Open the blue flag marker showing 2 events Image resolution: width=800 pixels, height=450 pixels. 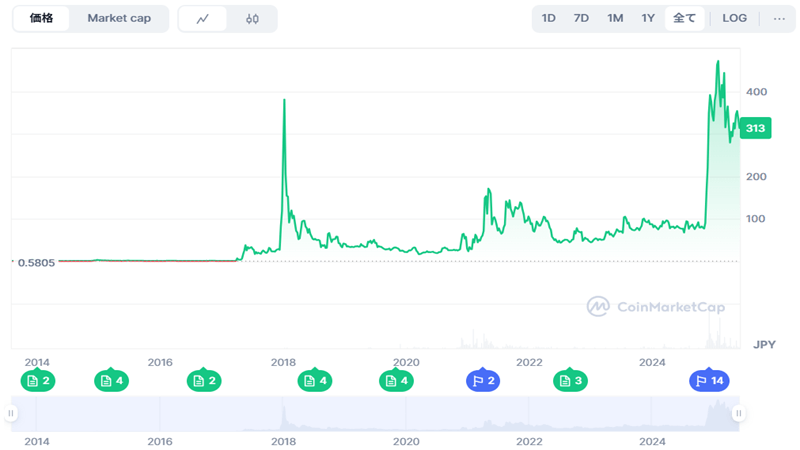pos(483,380)
